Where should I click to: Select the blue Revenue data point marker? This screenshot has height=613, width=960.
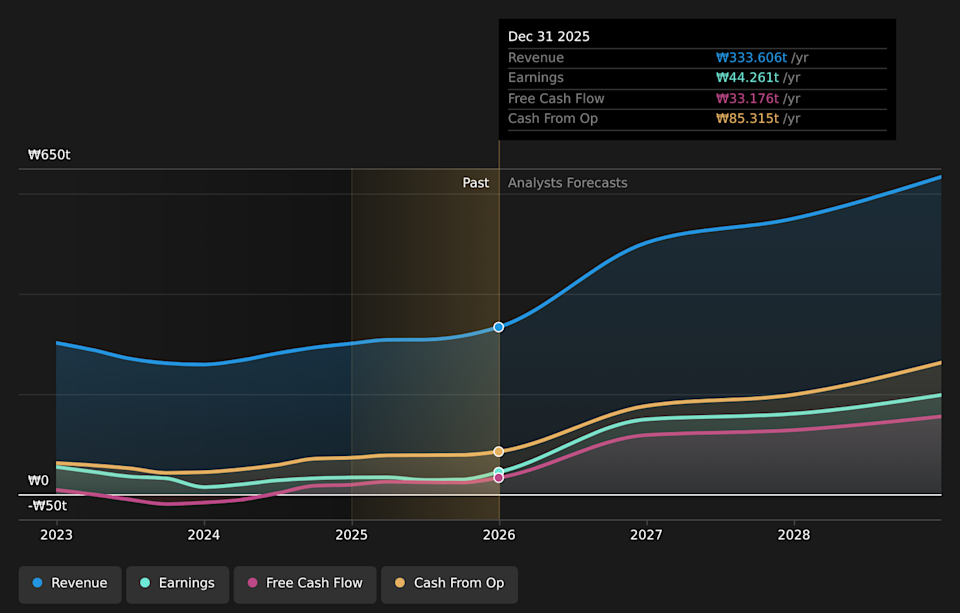pyautogui.click(x=498, y=326)
